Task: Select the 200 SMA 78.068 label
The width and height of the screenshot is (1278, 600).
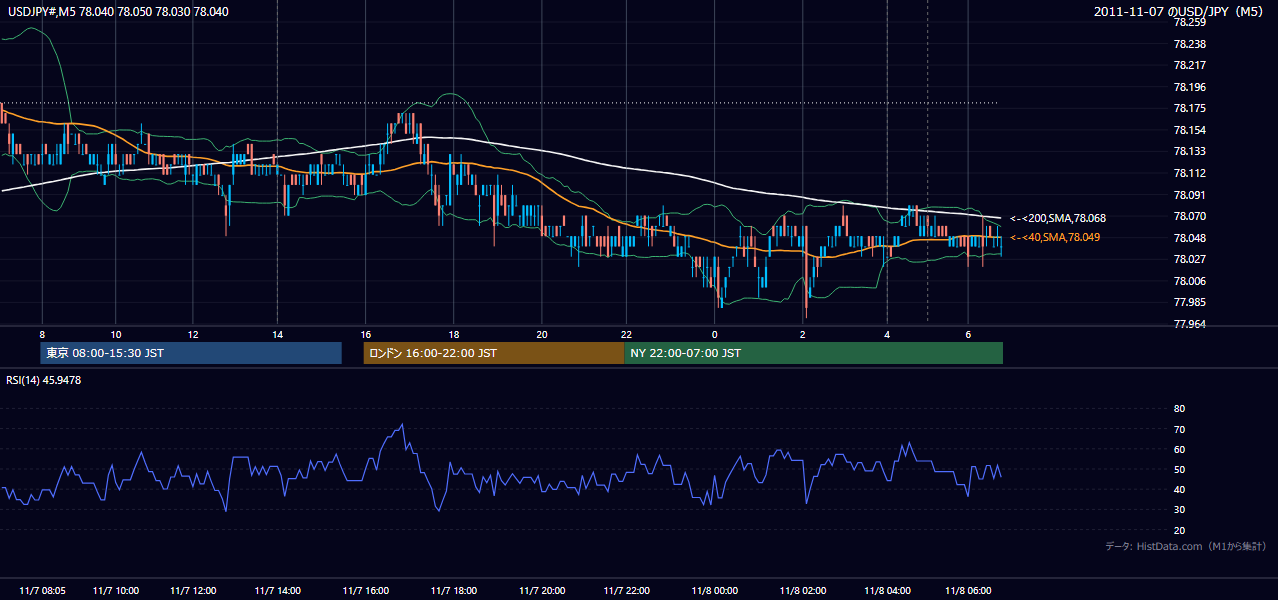Action: (1058, 218)
